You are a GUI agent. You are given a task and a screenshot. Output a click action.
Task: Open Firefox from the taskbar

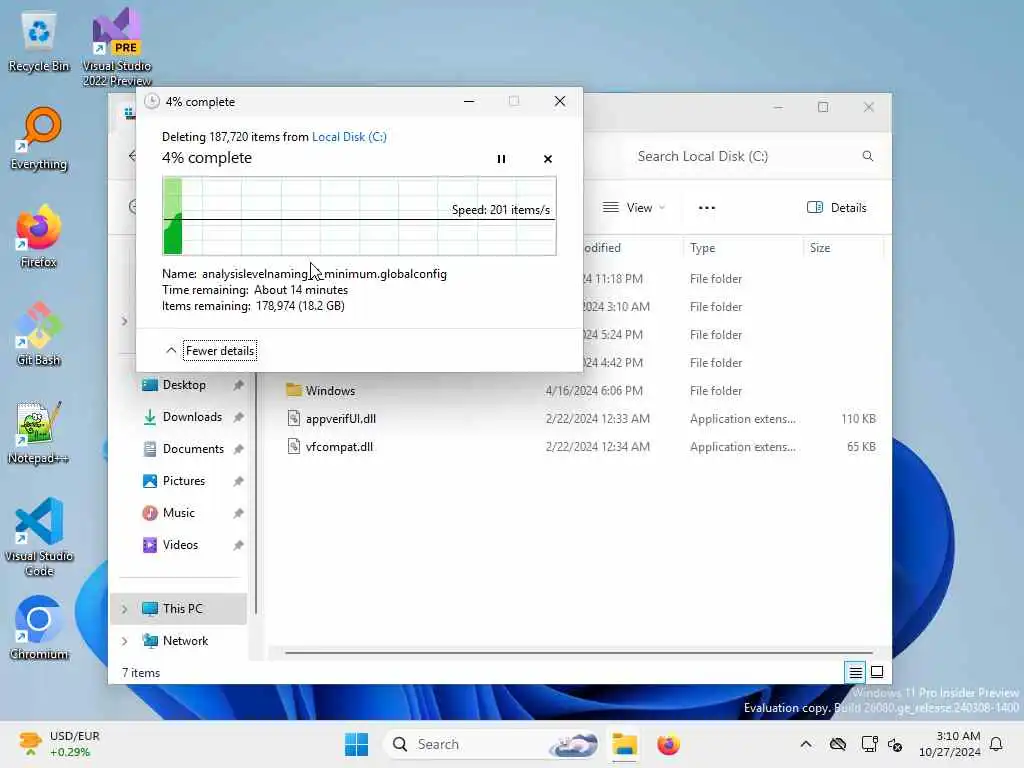[668, 744]
